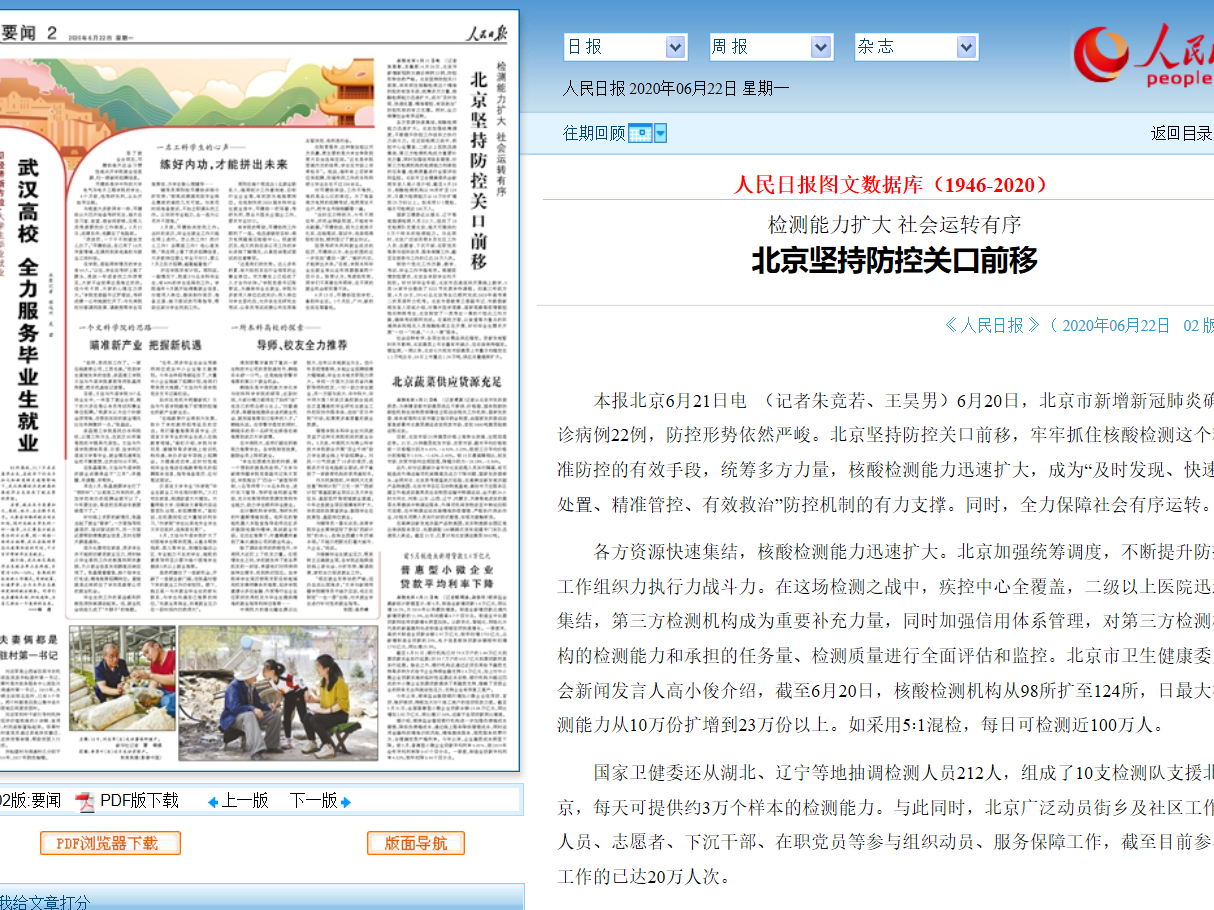Screen dimensions: 1214x910
Task: Click the 我给文章打分 section header
Action: click(45, 902)
